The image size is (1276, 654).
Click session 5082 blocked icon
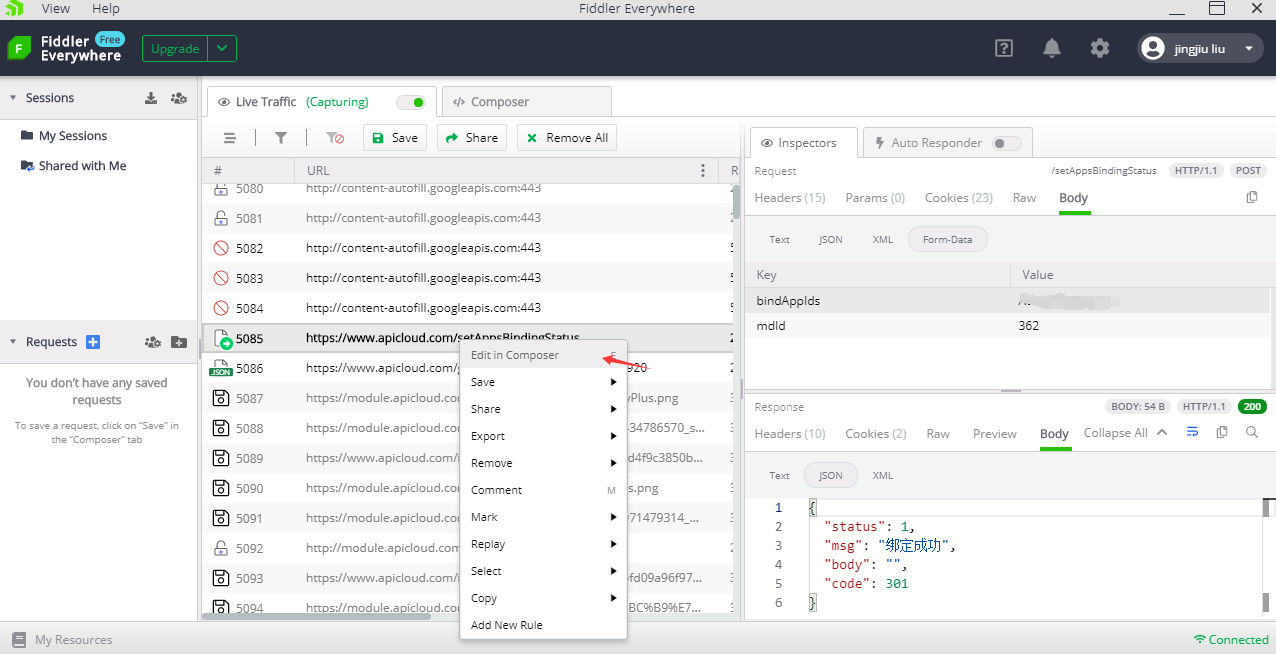(221, 248)
